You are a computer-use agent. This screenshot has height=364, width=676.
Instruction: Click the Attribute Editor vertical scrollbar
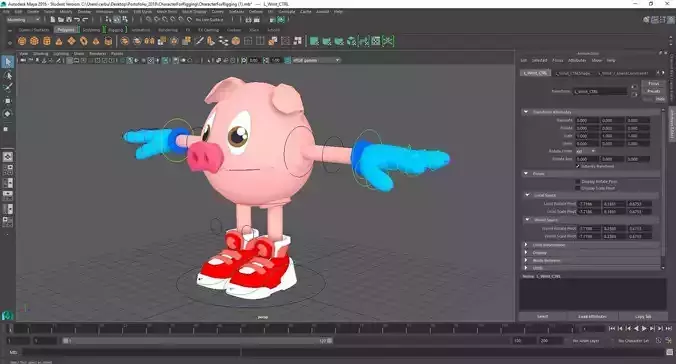(663, 188)
